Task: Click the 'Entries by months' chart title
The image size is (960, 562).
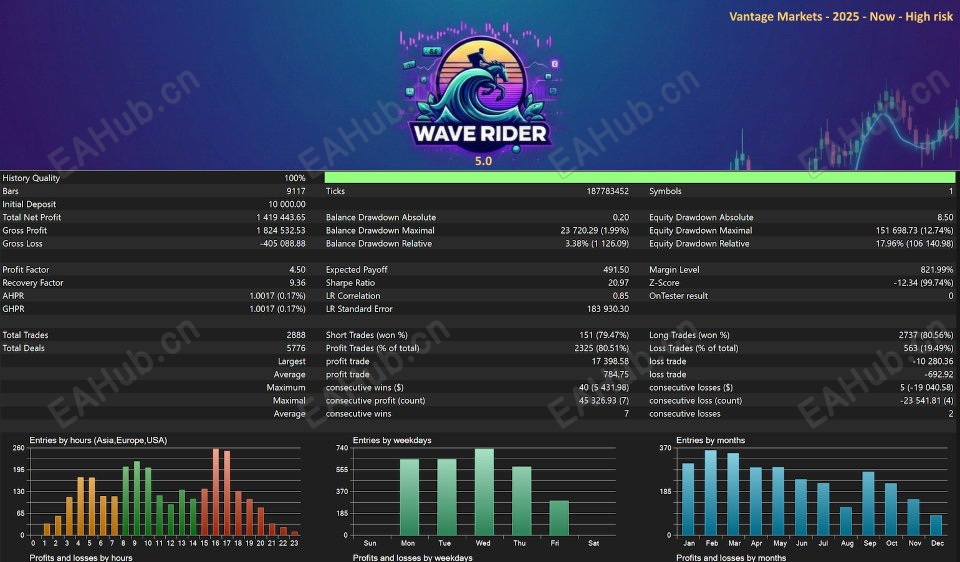Action: click(710, 440)
